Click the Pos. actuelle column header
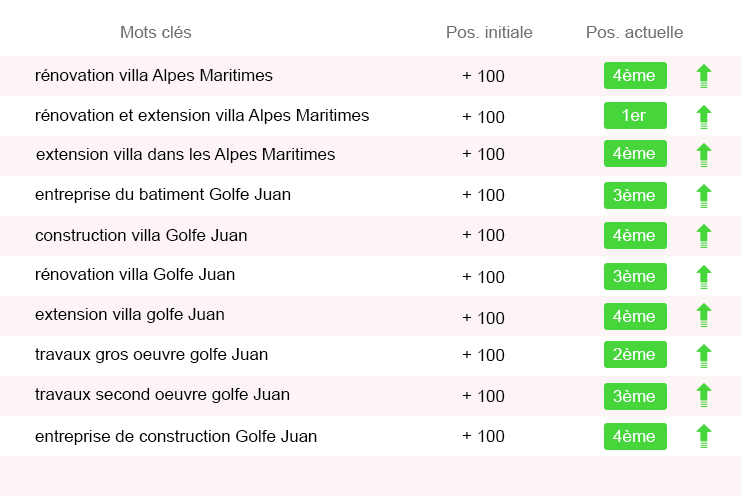Viewport: 741px width, 500px height. click(634, 33)
